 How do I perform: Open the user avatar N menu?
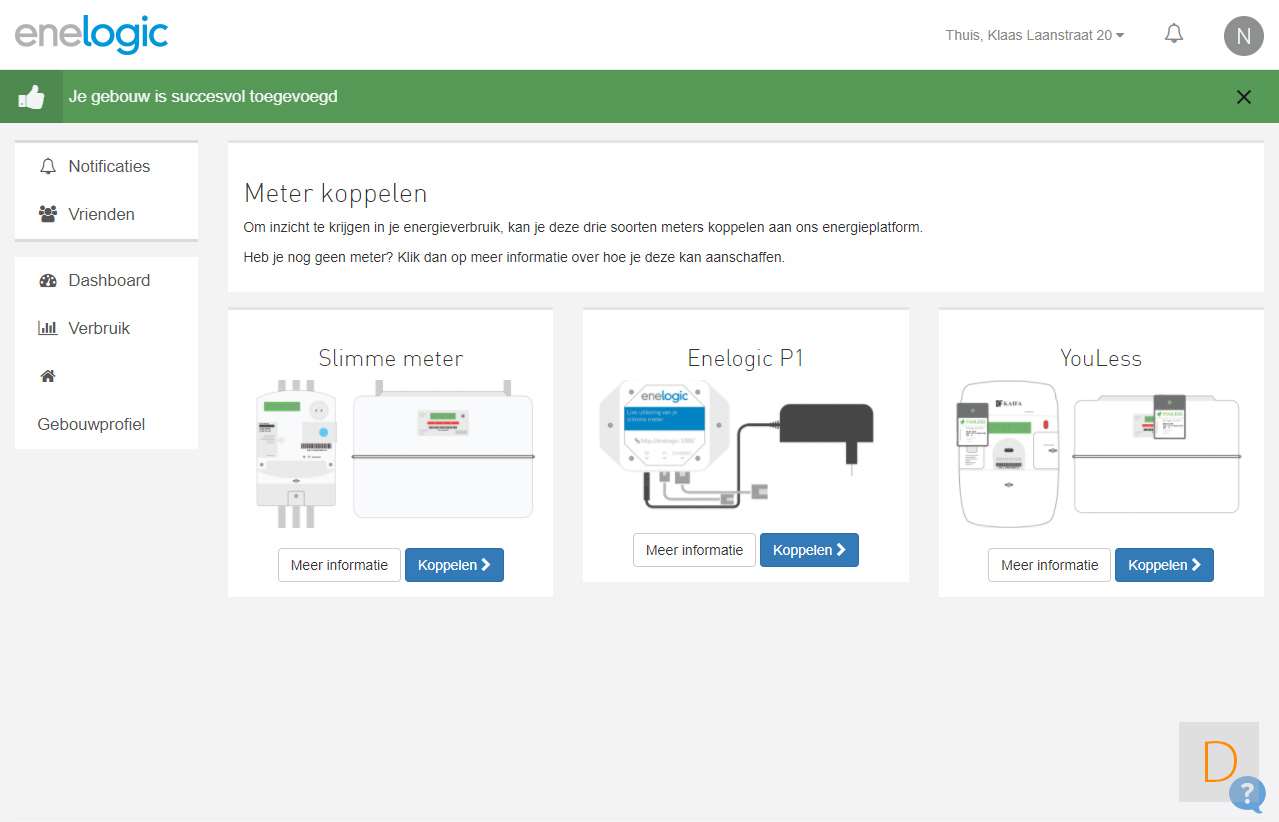click(1243, 37)
